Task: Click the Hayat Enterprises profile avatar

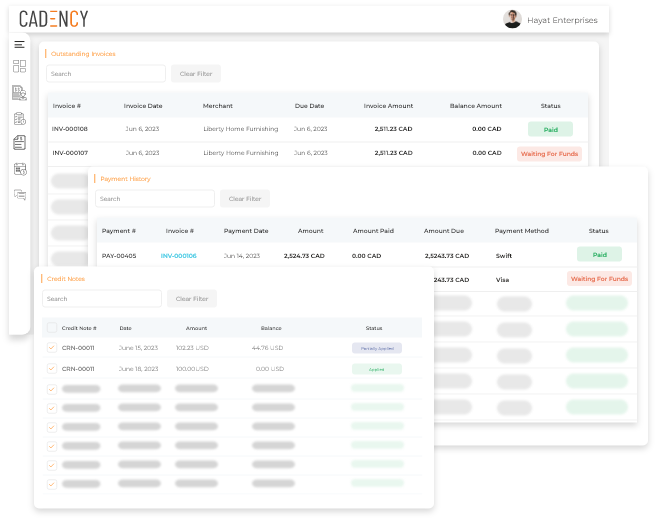Action: [512, 19]
